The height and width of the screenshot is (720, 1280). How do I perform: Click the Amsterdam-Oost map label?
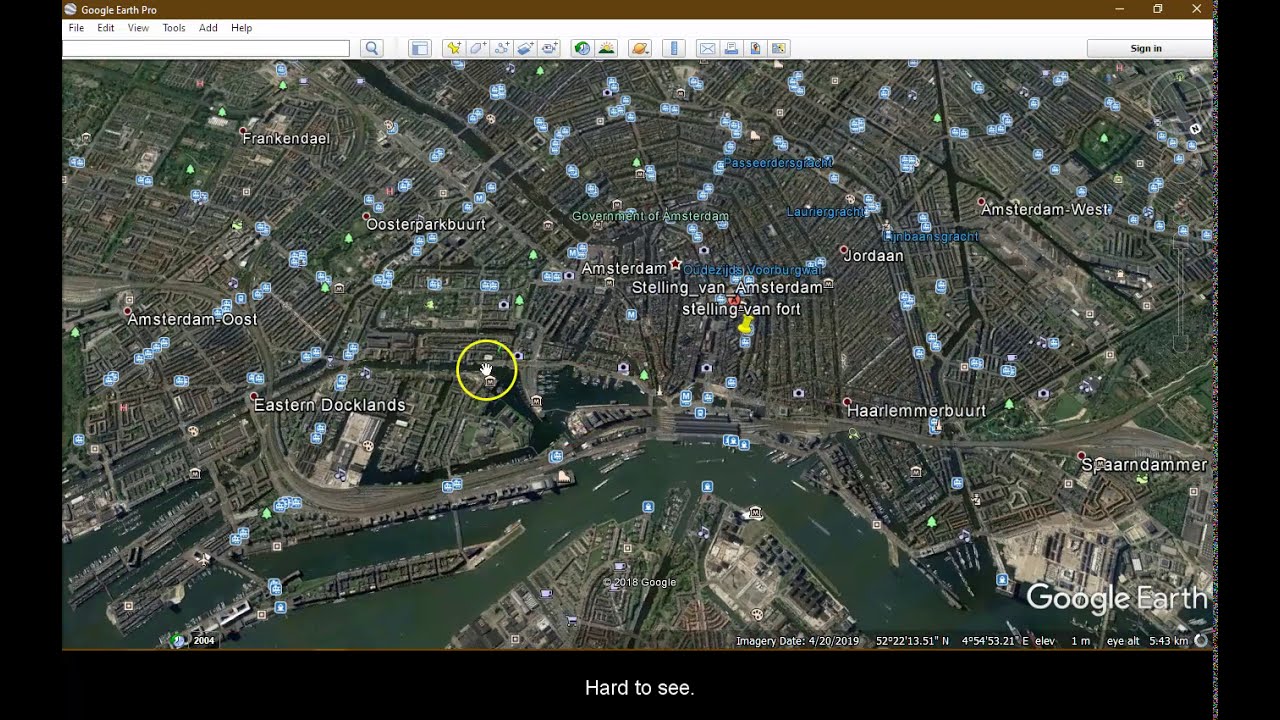[x=192, y=319]
